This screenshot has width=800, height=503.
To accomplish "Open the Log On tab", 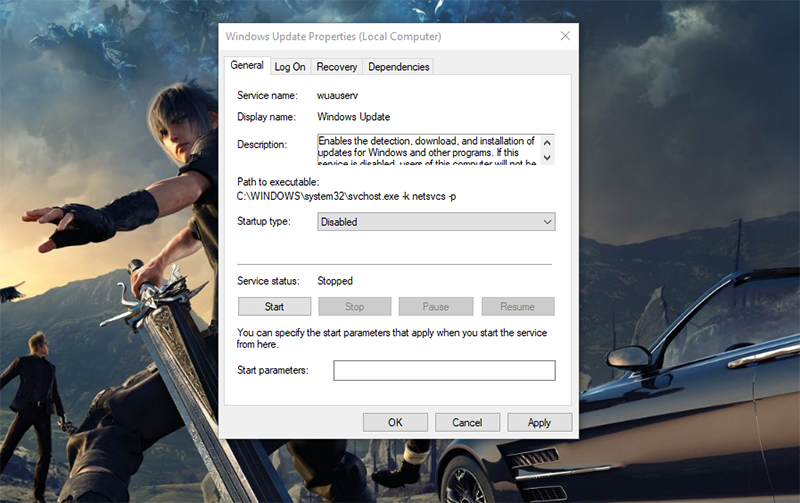I will [290, 67].
